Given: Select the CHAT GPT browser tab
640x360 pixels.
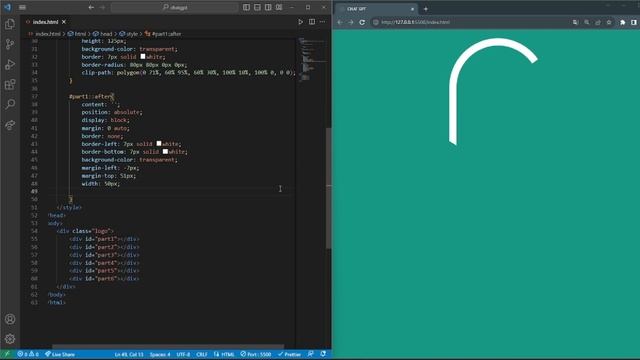Looking at the screenshot, I should (376, 9).
